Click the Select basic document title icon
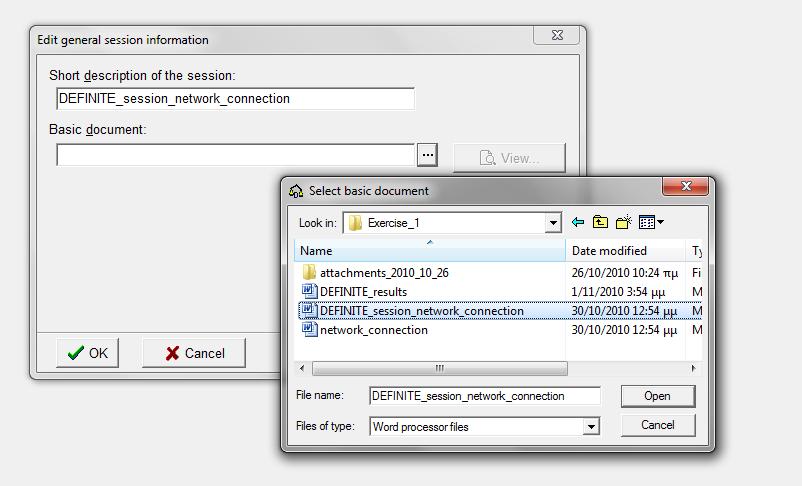This screenshot has height=486, width=802. 296,191
